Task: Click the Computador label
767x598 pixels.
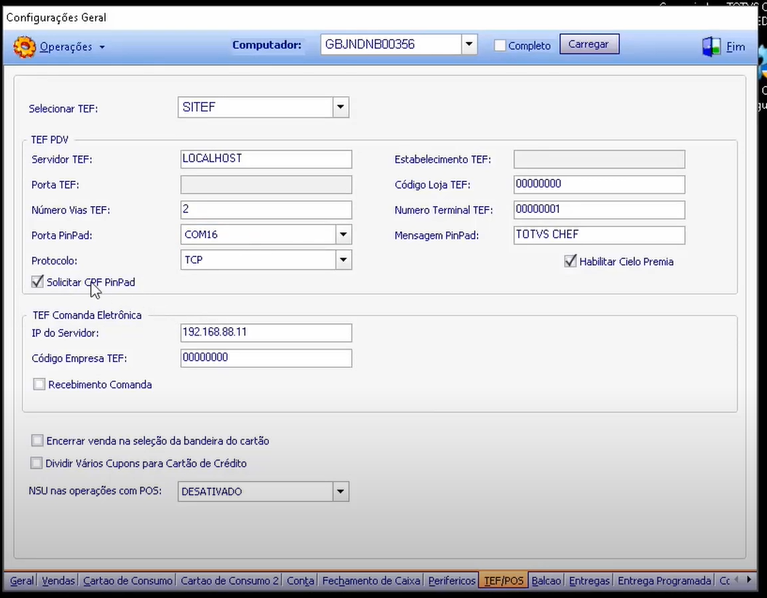Action: pyautogui.click(x=267, y=45)
